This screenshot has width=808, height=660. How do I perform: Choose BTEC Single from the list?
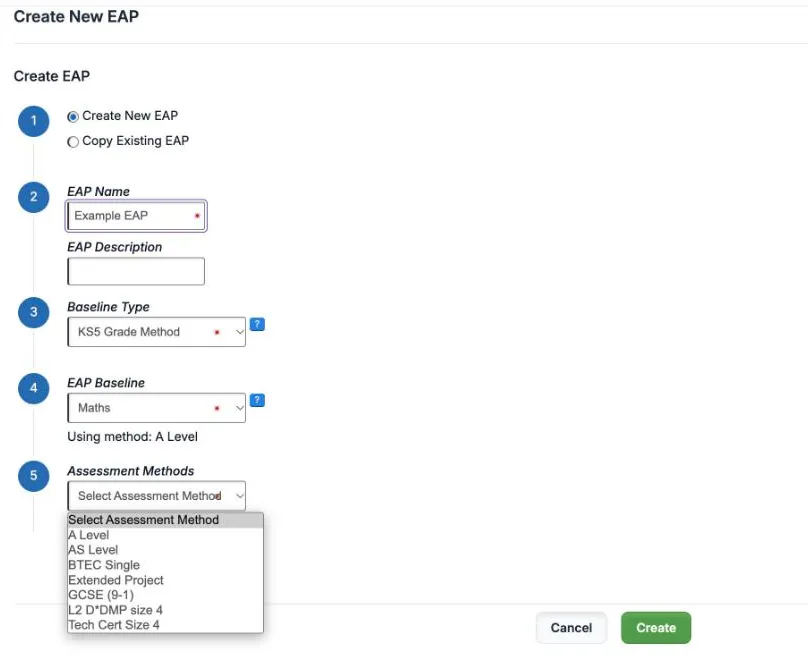click(165, 565)
